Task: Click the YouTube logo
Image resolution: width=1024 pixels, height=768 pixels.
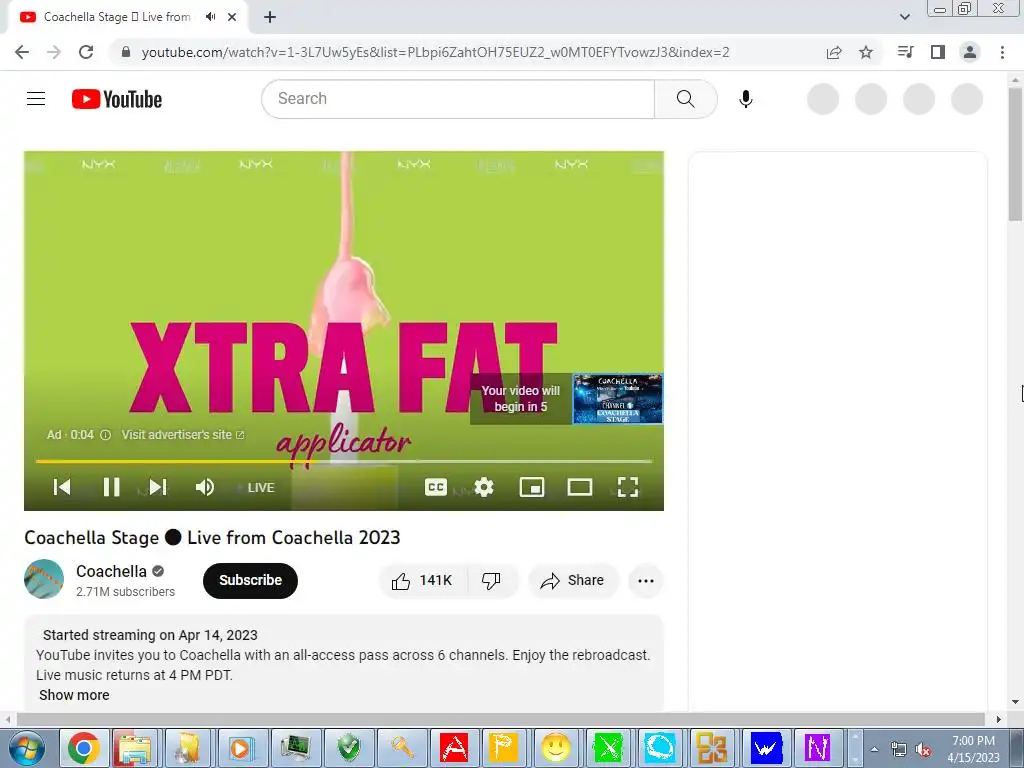Action: [117, 99]
